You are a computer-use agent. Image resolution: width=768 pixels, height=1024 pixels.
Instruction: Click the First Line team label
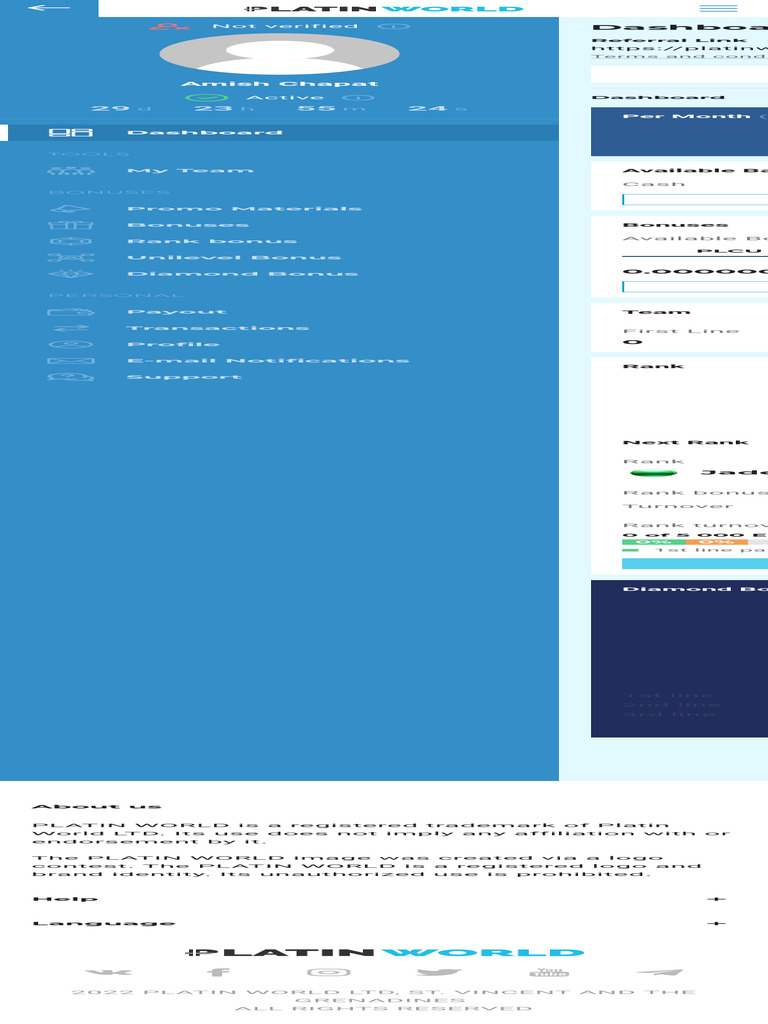[x=681, y=331]
